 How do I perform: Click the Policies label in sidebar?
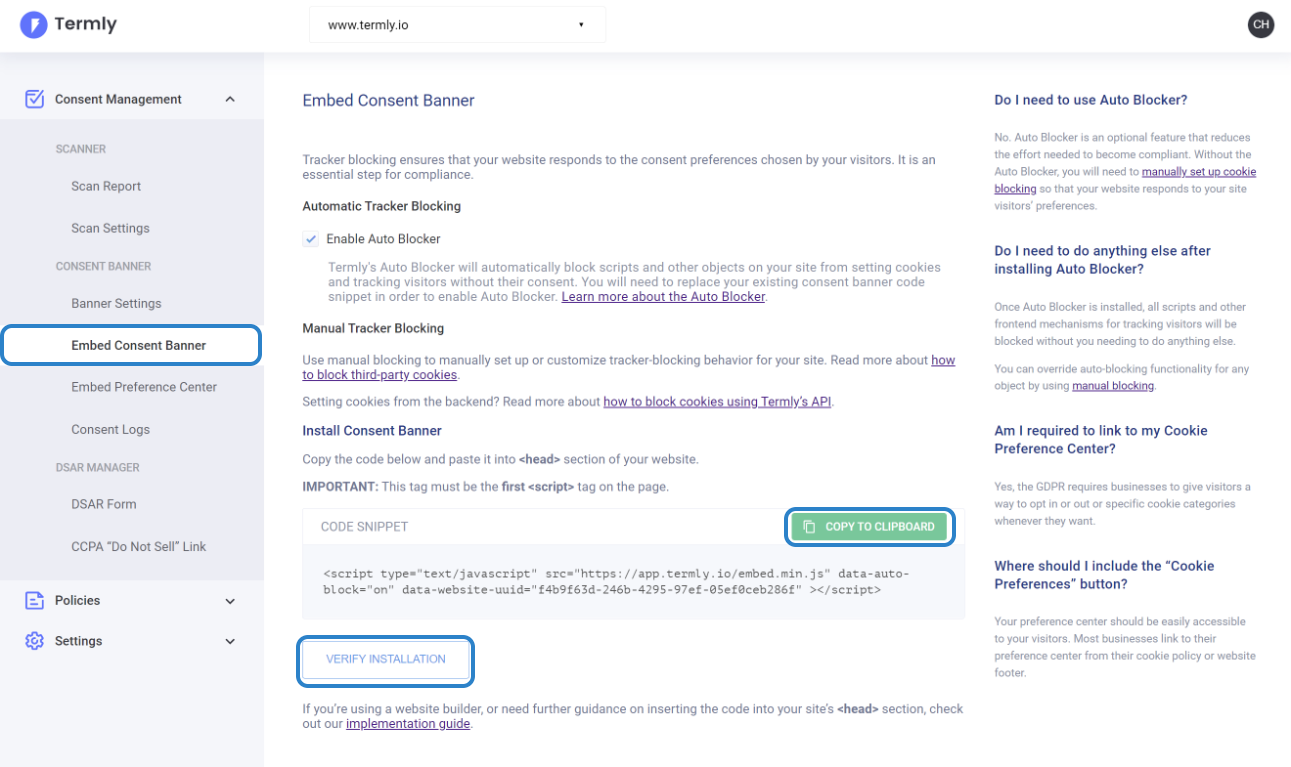tap(77, 601)
